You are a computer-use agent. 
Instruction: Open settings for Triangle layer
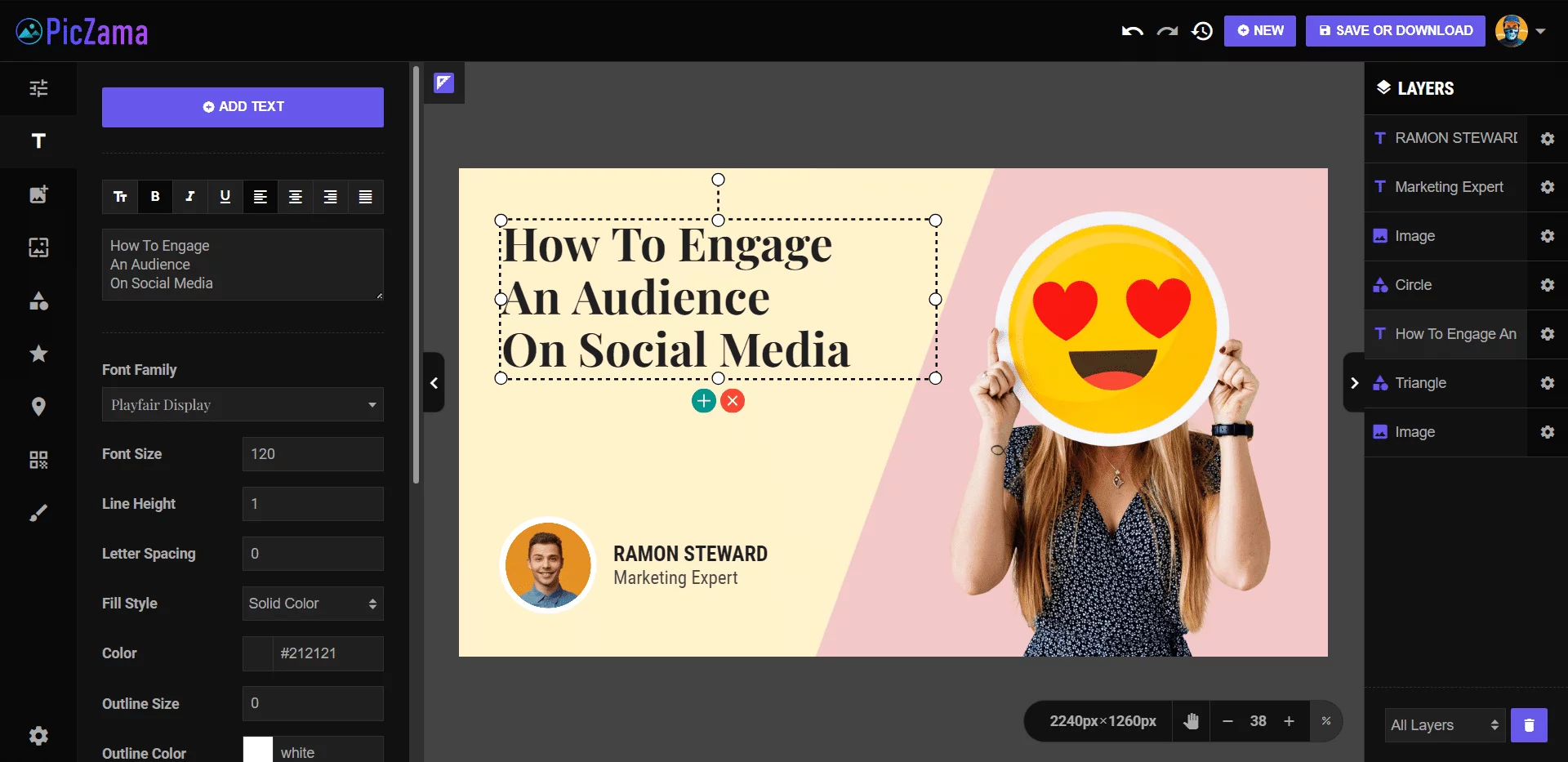pyautogui.click(x=1548, y=383)
